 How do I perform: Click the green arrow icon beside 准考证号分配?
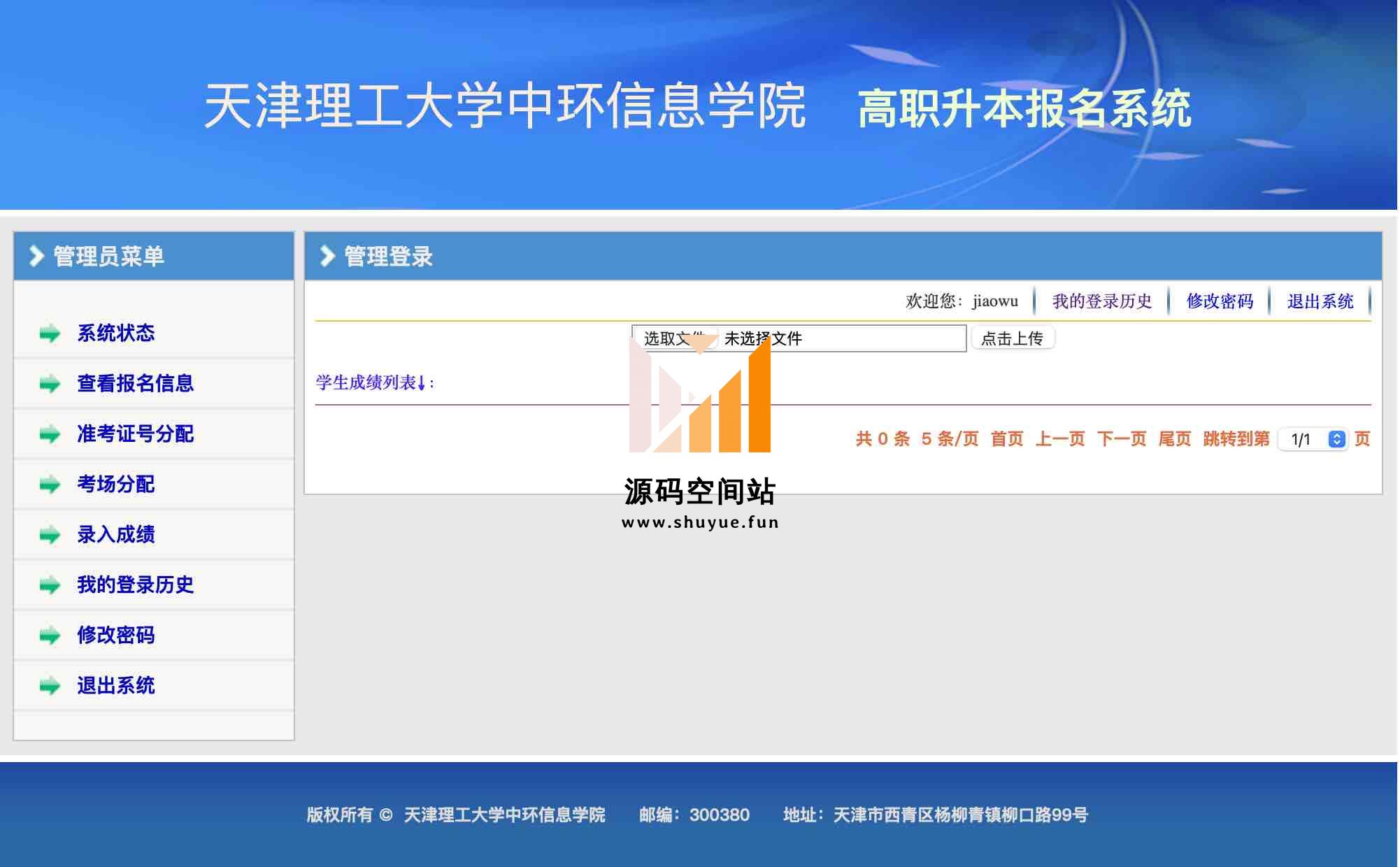[x=50, y=434]
